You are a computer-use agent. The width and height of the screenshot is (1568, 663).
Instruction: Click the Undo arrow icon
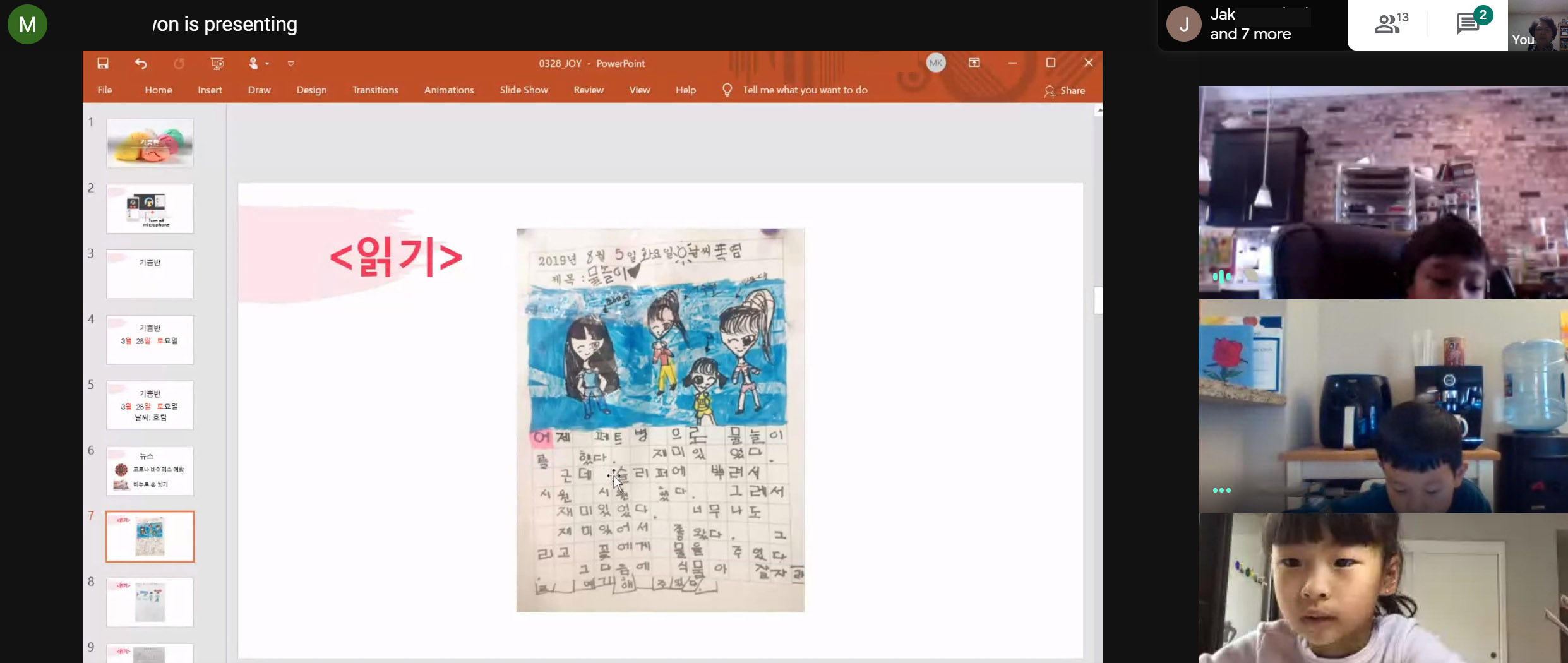[x=141, y=63]
